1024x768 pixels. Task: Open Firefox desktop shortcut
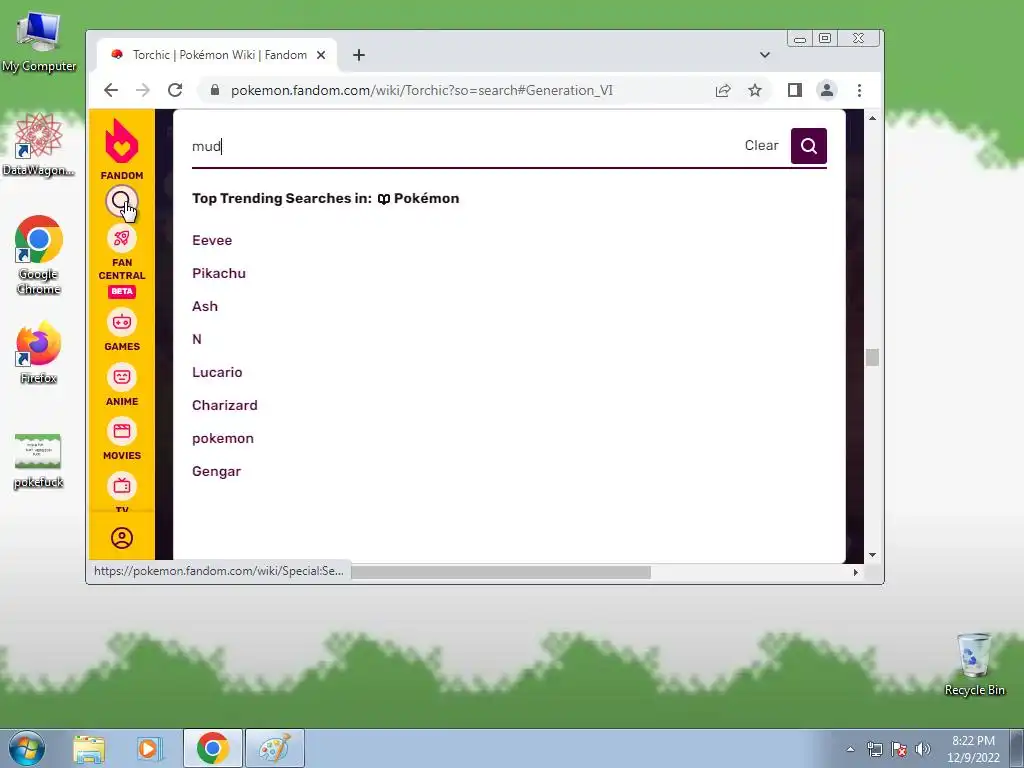(x=39, y=351)
